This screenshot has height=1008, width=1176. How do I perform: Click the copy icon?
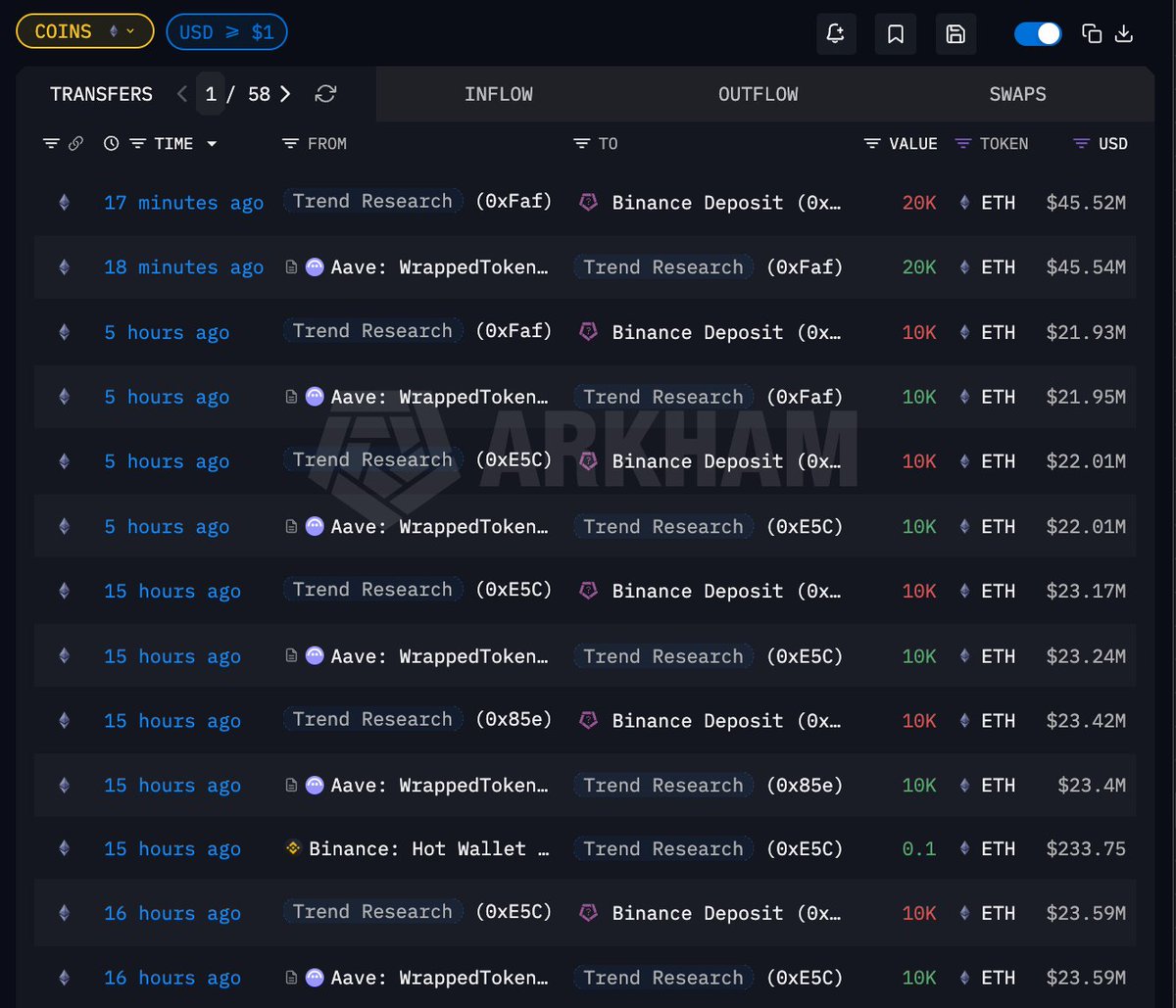(1092, 34)
